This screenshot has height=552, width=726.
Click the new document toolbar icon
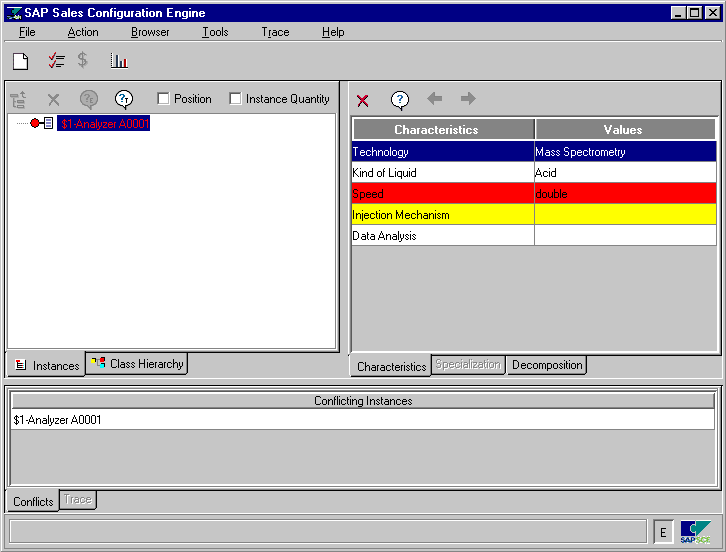pyautogui.click(x=21, y=61)
